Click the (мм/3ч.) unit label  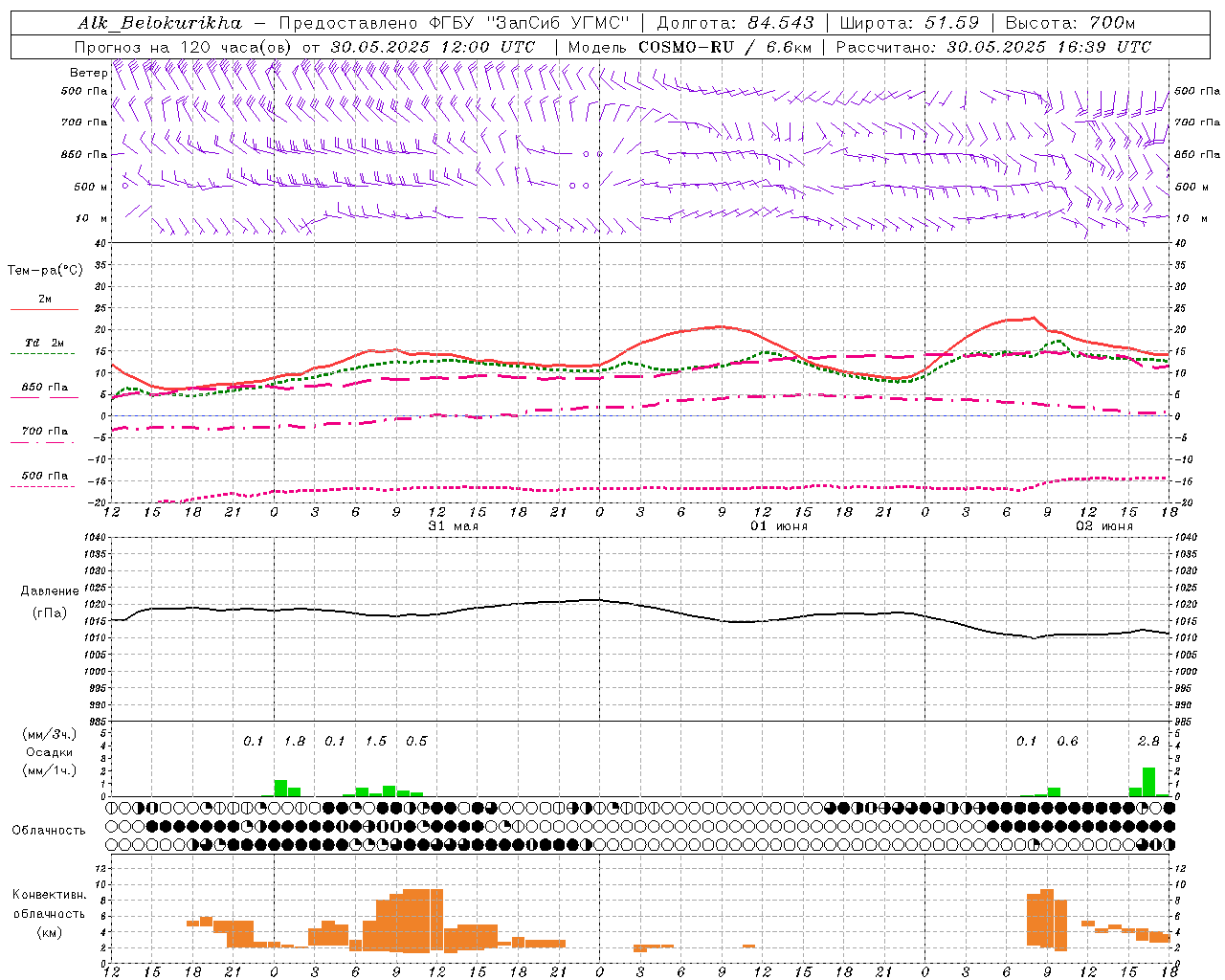coord(50,734)
